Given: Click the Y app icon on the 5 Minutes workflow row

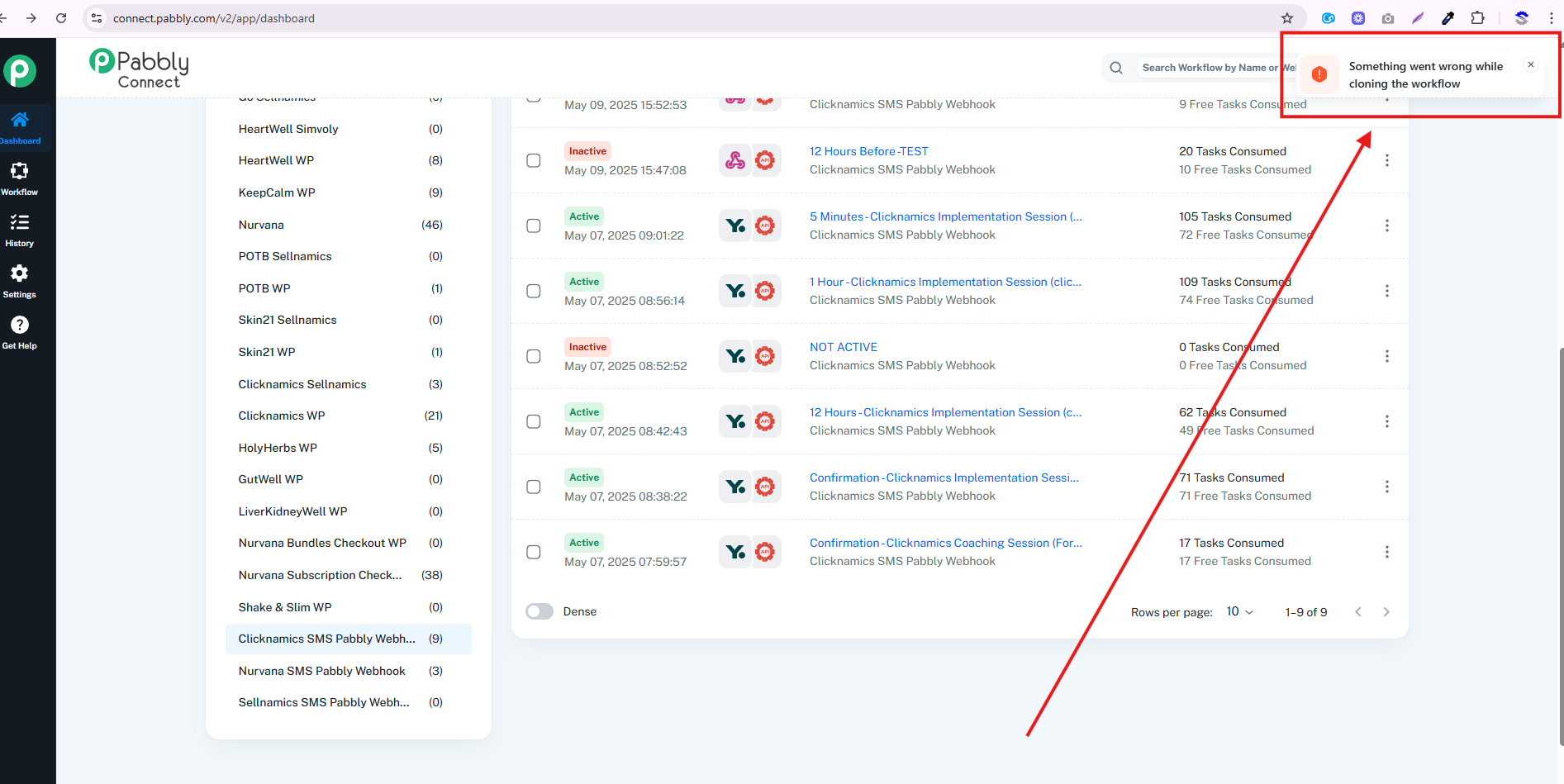Looking at the screenshot, I should 735,226.
